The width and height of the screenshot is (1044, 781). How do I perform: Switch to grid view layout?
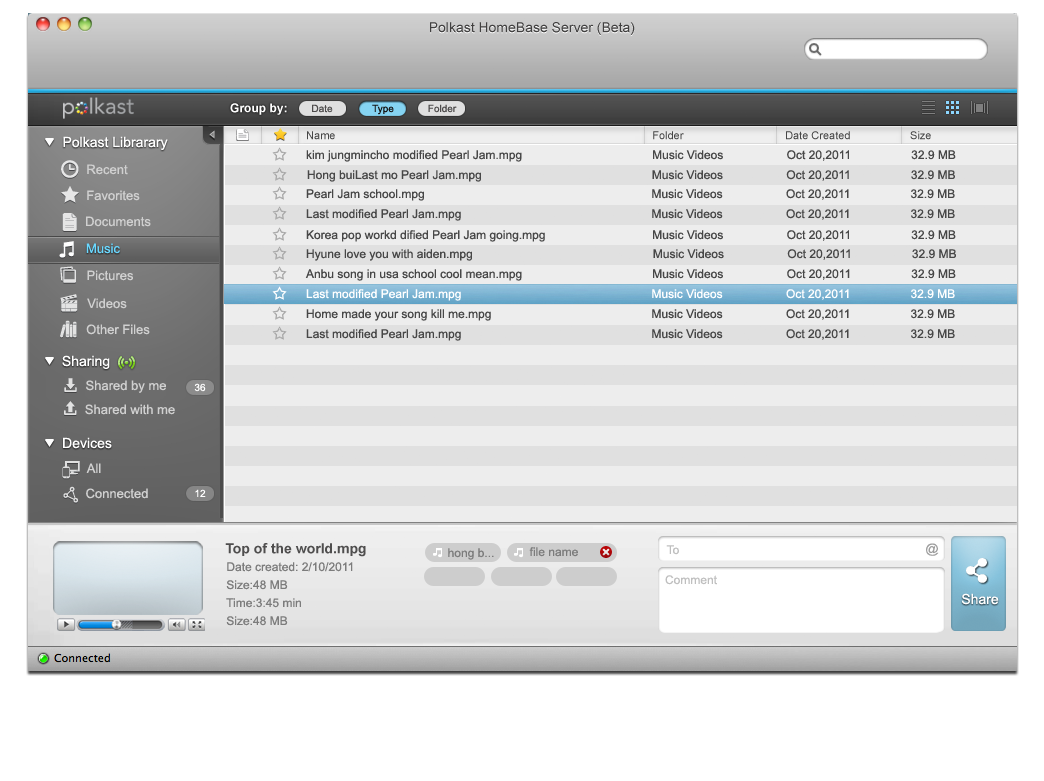[952, 108]
